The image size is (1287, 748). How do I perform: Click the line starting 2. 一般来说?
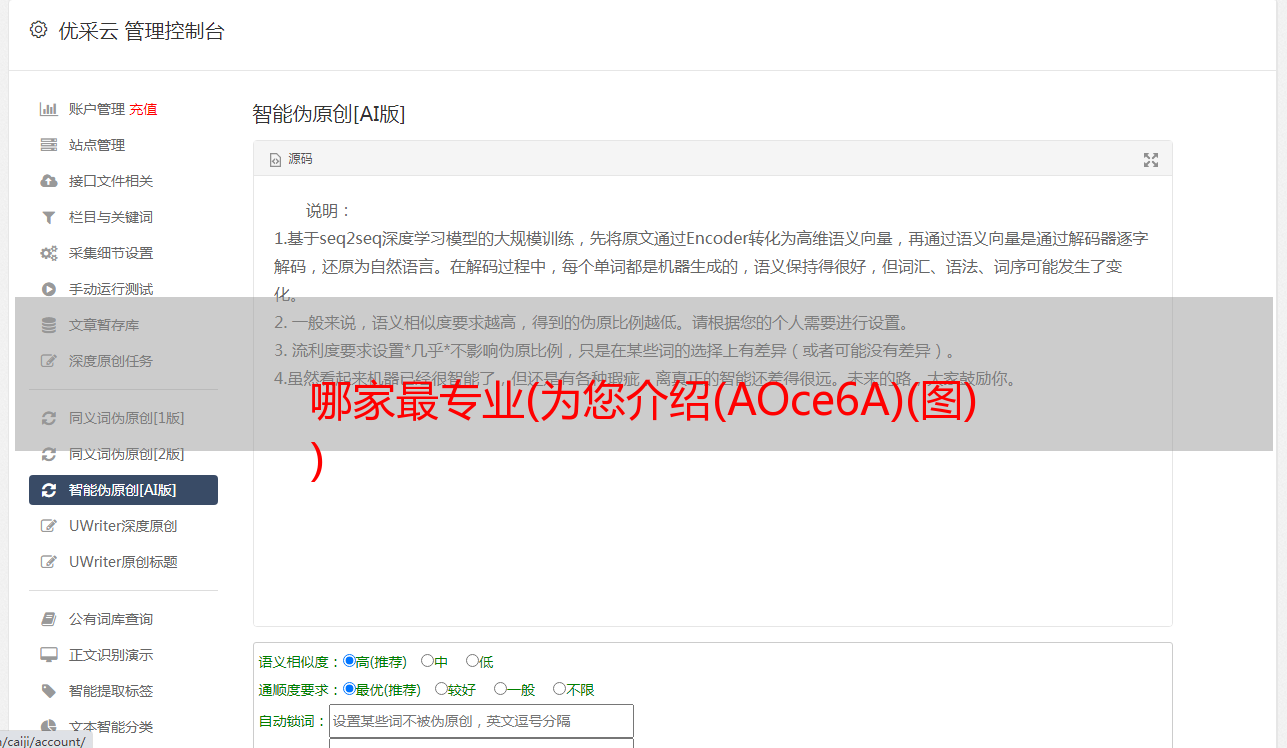(592, 323)
